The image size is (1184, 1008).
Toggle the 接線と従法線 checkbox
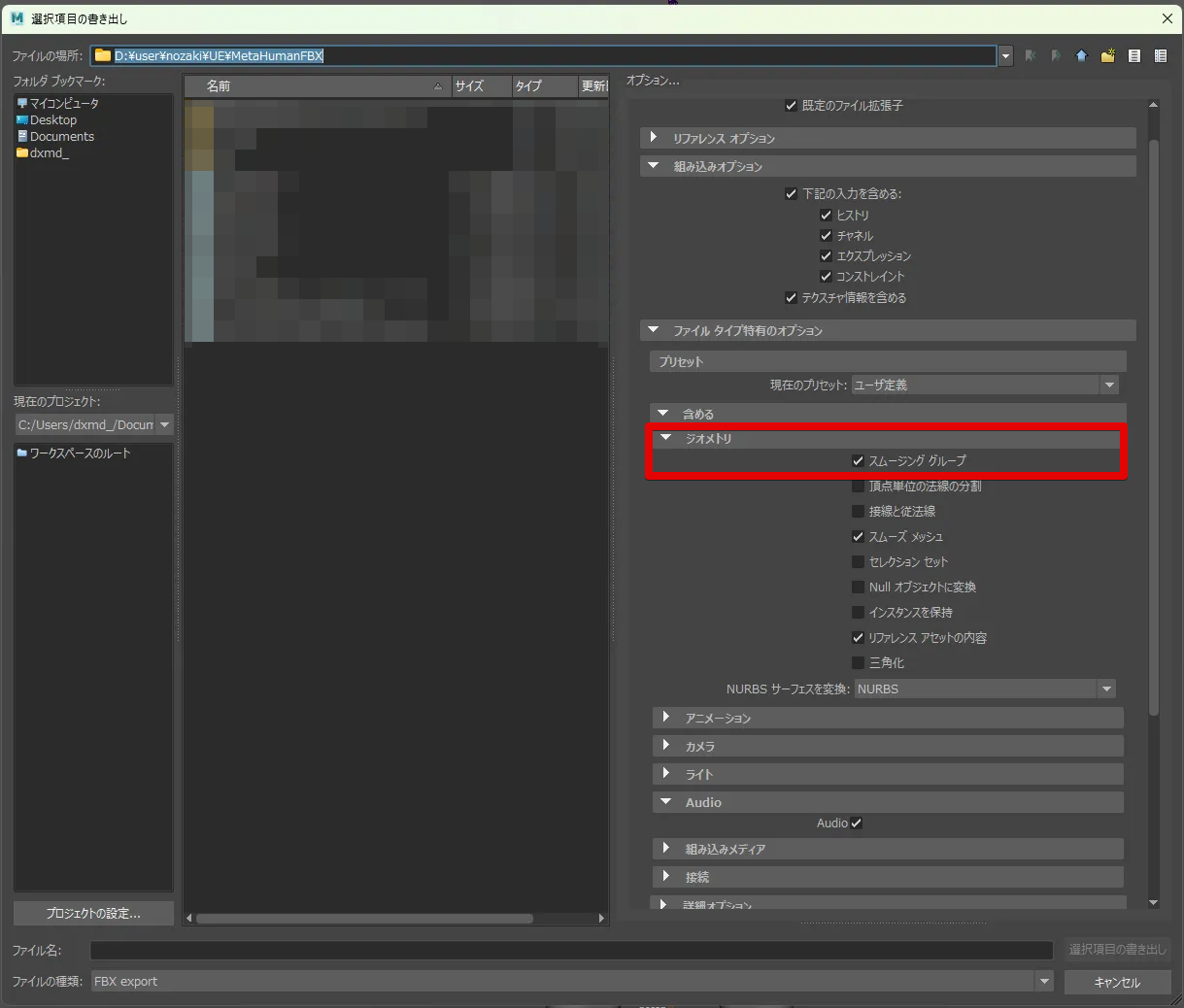pyautogui.click(x=858, y=512)
